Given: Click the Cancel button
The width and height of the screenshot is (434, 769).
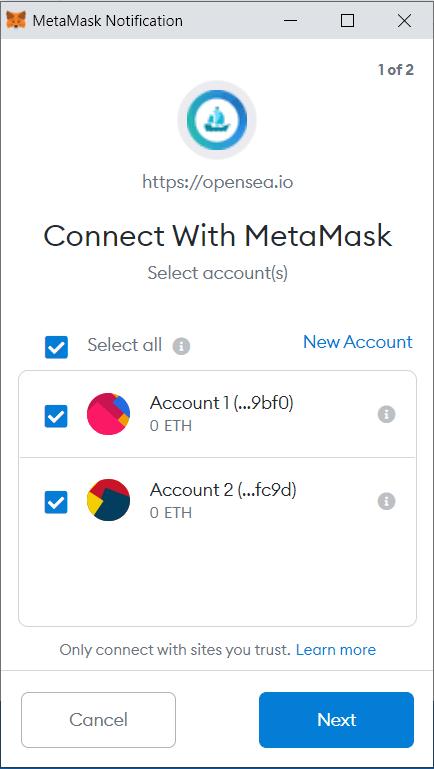Looking at the screenshot, I should point(99,720).
